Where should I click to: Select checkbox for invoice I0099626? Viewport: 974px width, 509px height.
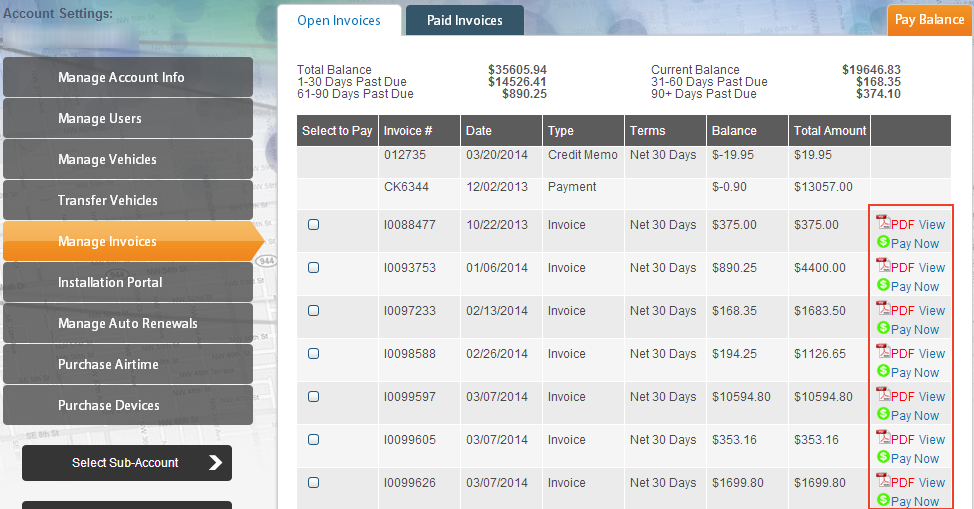(x=314, y=482)
